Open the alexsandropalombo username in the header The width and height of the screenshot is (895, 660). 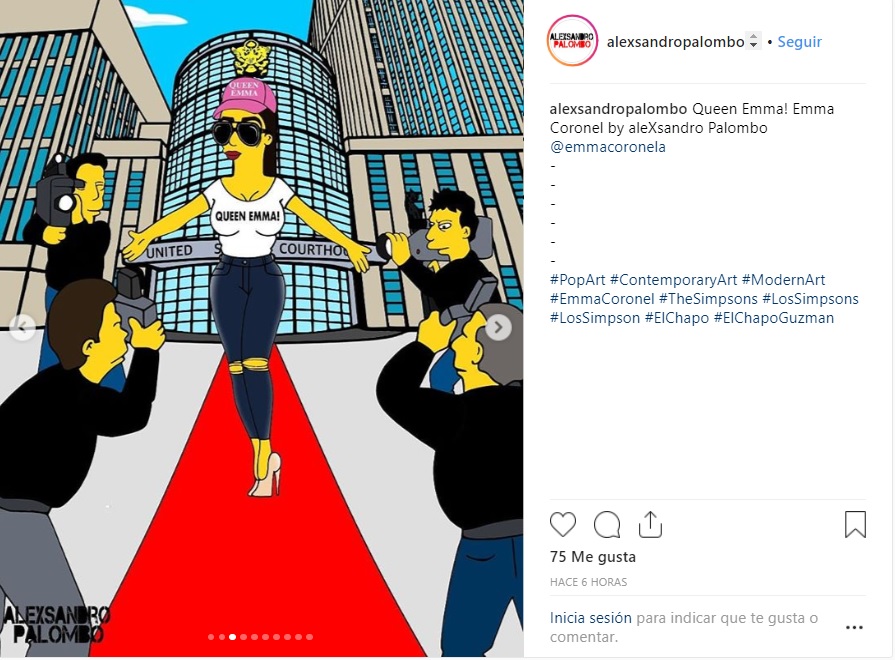pos(675,42)
